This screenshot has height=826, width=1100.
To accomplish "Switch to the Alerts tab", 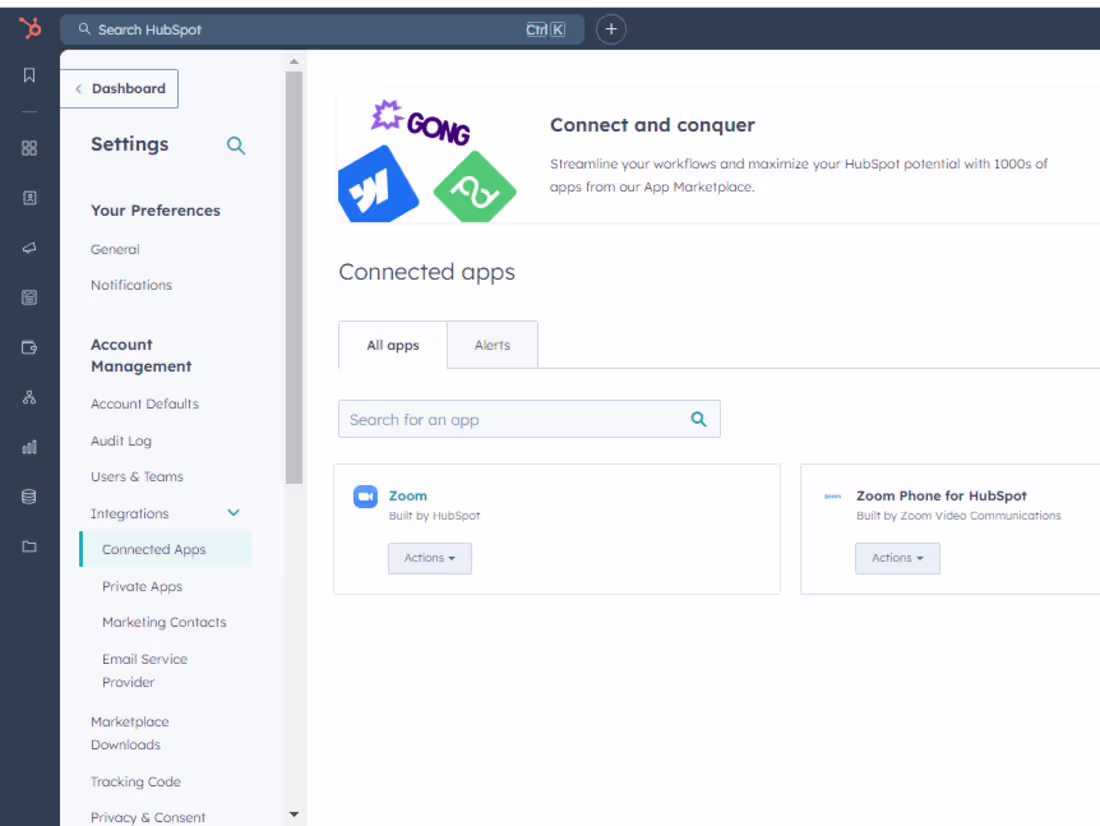I will (492, 344).
